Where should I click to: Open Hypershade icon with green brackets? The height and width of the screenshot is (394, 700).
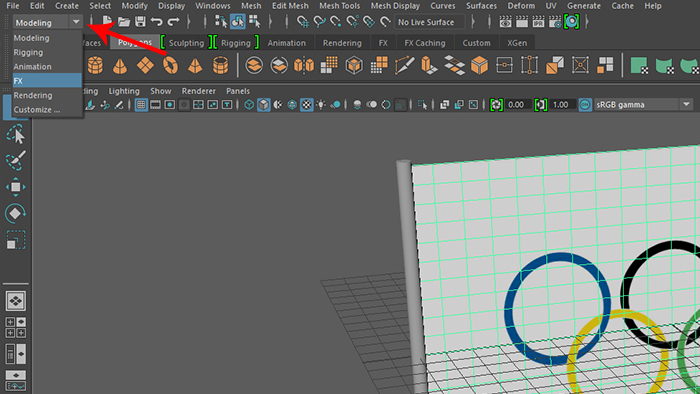click(x=571, y=21)
